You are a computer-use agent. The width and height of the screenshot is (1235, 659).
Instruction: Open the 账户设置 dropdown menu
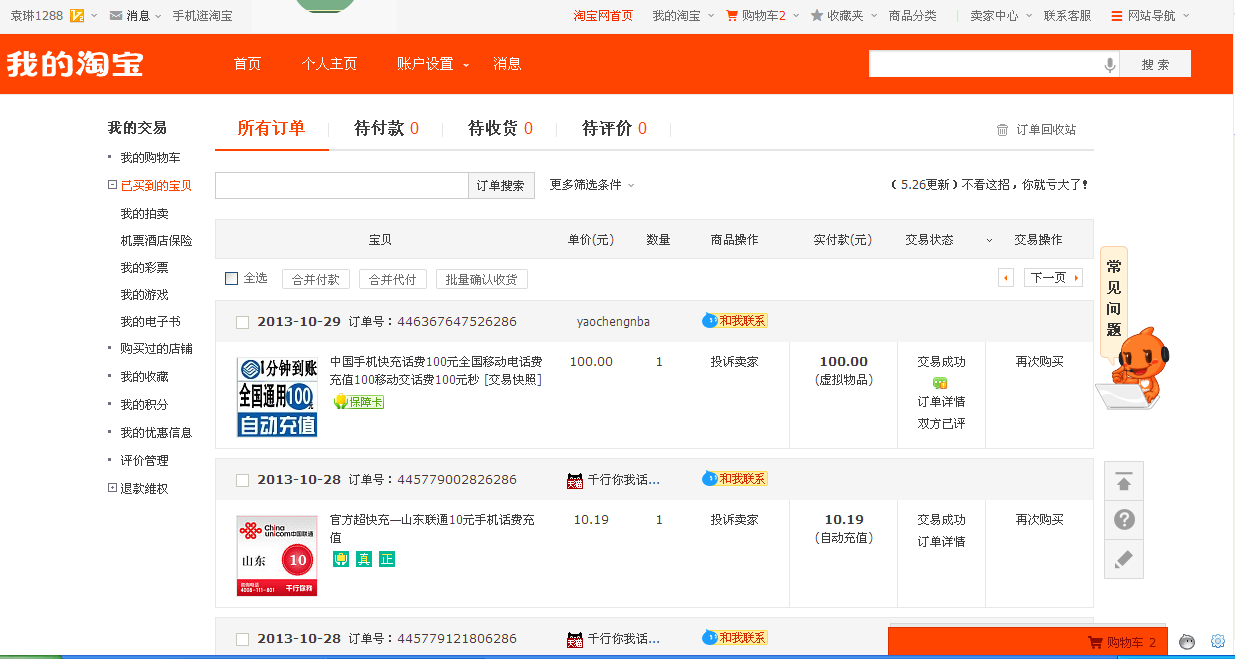(432, 64)
